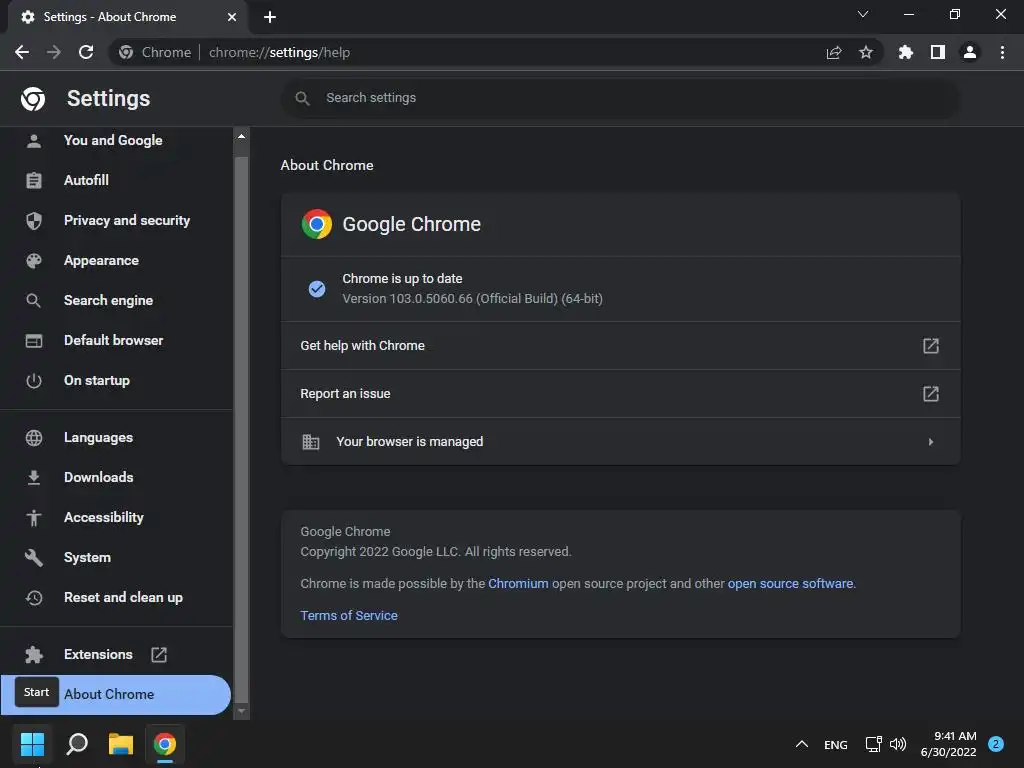
Task: Open Chrome three-dot menu
Action: tap(1002, 52)
